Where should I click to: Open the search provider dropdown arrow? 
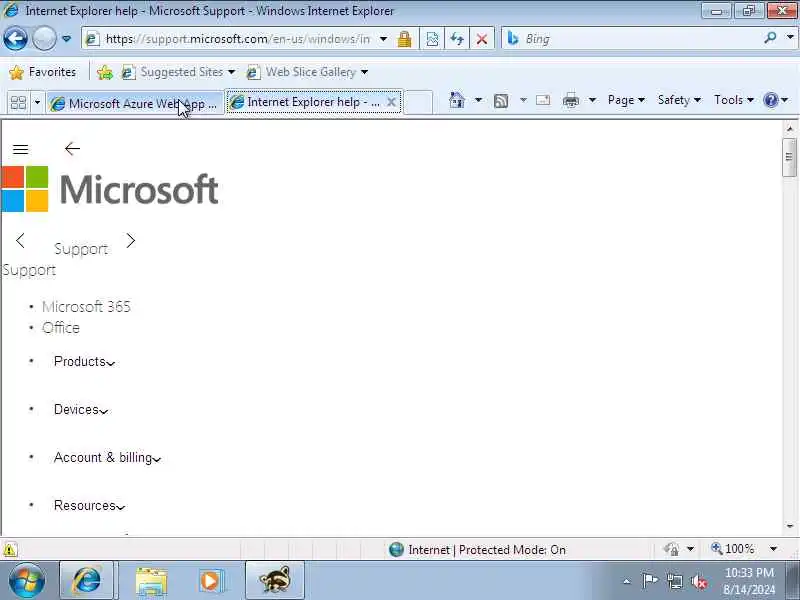click(x=790, y=38)
